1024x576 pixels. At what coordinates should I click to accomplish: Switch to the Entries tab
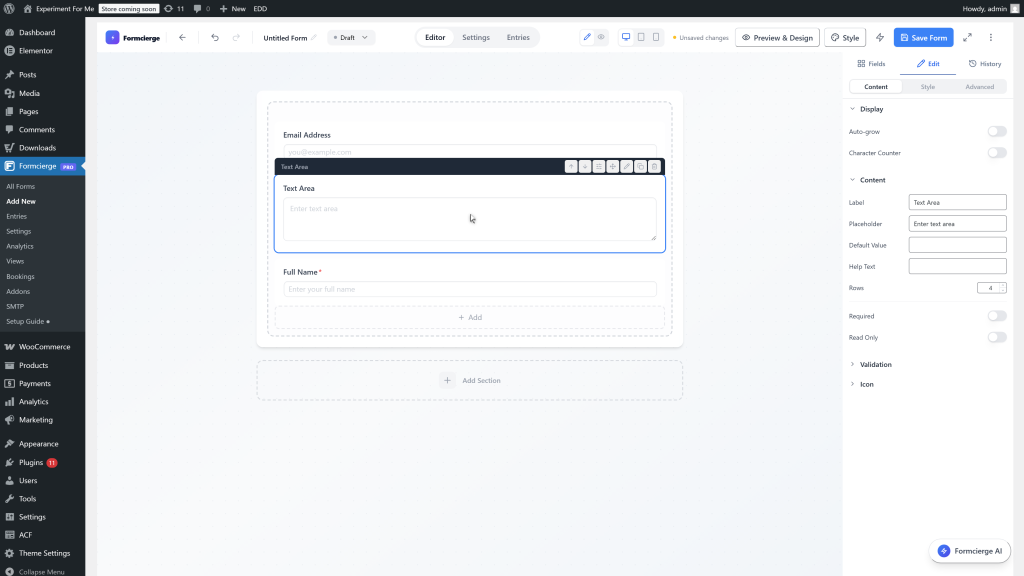[518, 36]
